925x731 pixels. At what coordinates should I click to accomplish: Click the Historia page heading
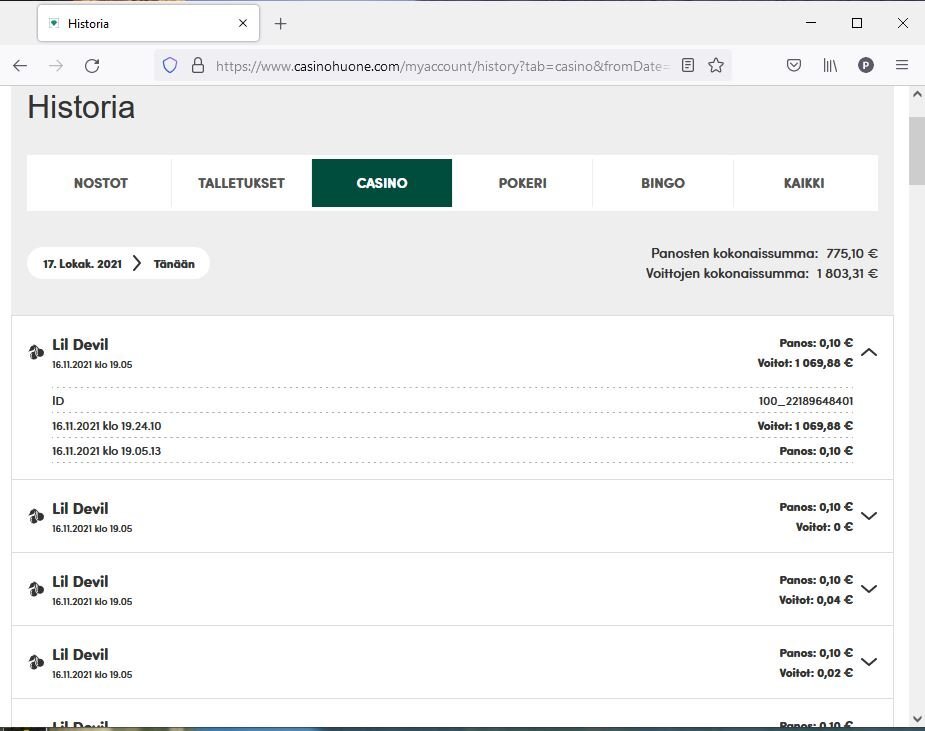pyautogui.click(x=81, y=107)
